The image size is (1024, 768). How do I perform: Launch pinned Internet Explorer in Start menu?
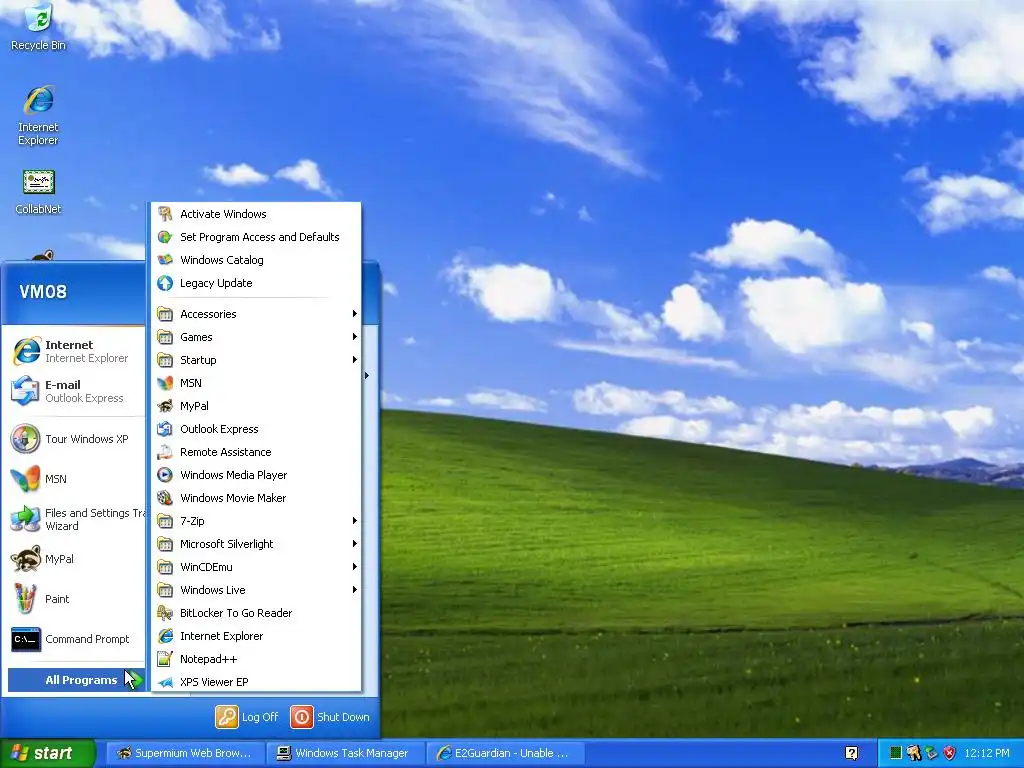76,351
